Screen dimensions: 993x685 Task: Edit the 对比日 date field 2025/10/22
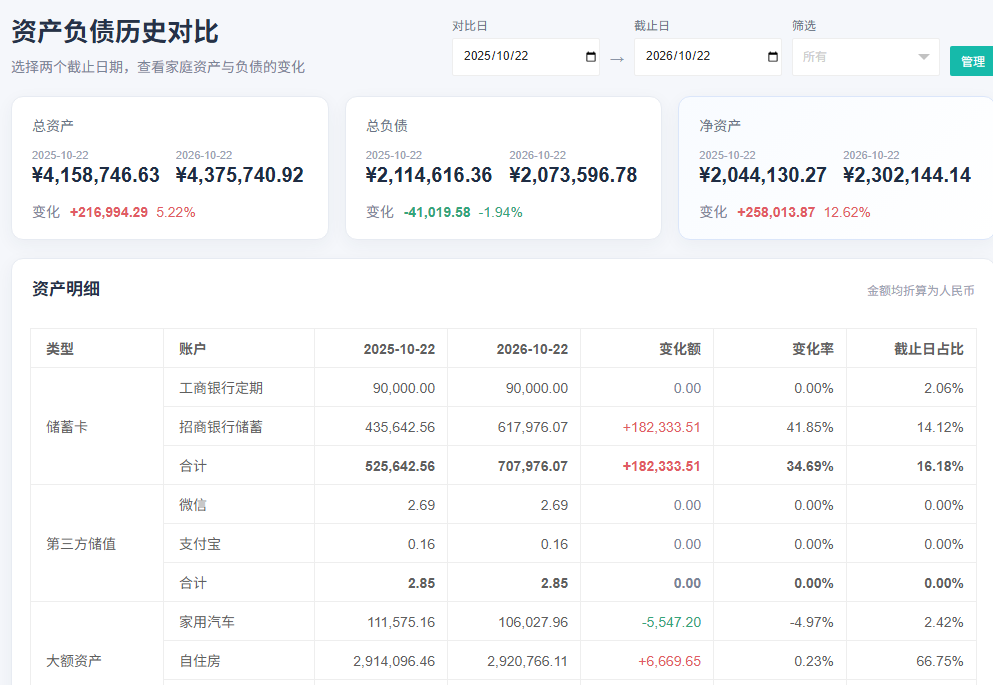point(526,57)
